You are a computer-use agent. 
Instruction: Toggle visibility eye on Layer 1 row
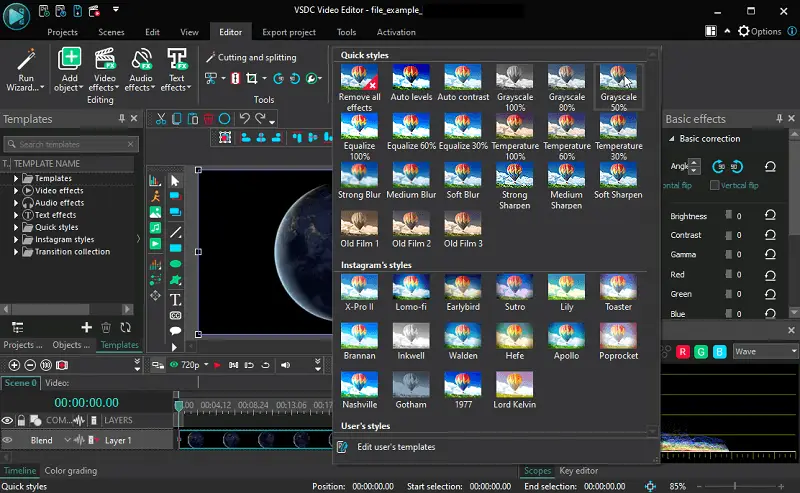7,440
